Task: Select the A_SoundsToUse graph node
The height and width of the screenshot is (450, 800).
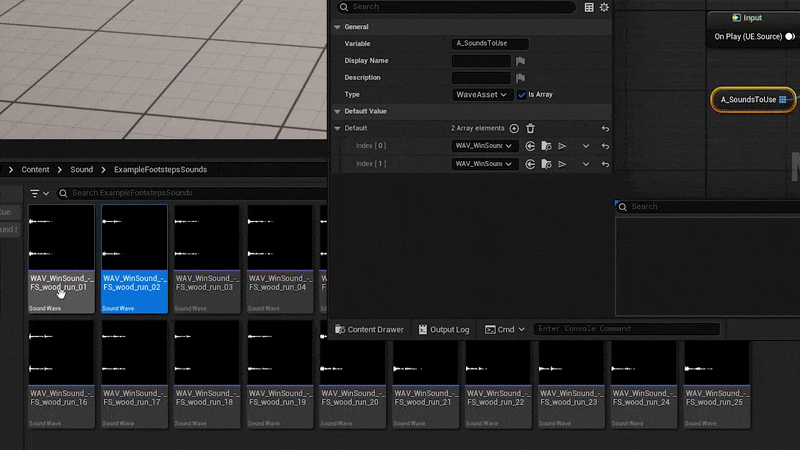Action: pyautogui.click(x=753, y=99)
